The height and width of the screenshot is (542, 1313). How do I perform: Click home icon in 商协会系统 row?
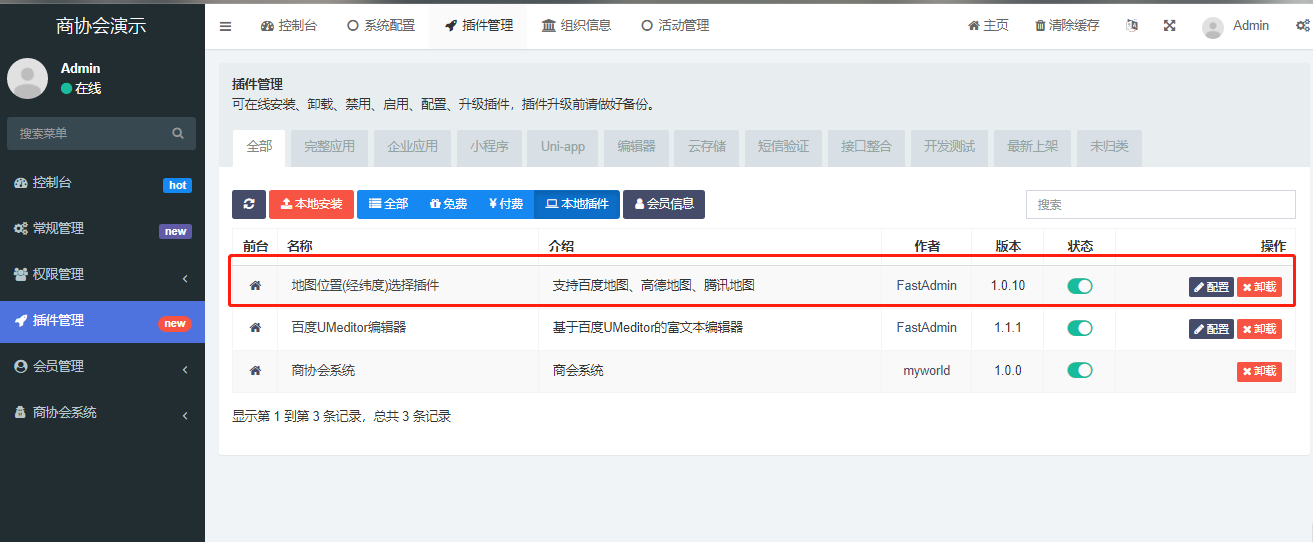255,371
